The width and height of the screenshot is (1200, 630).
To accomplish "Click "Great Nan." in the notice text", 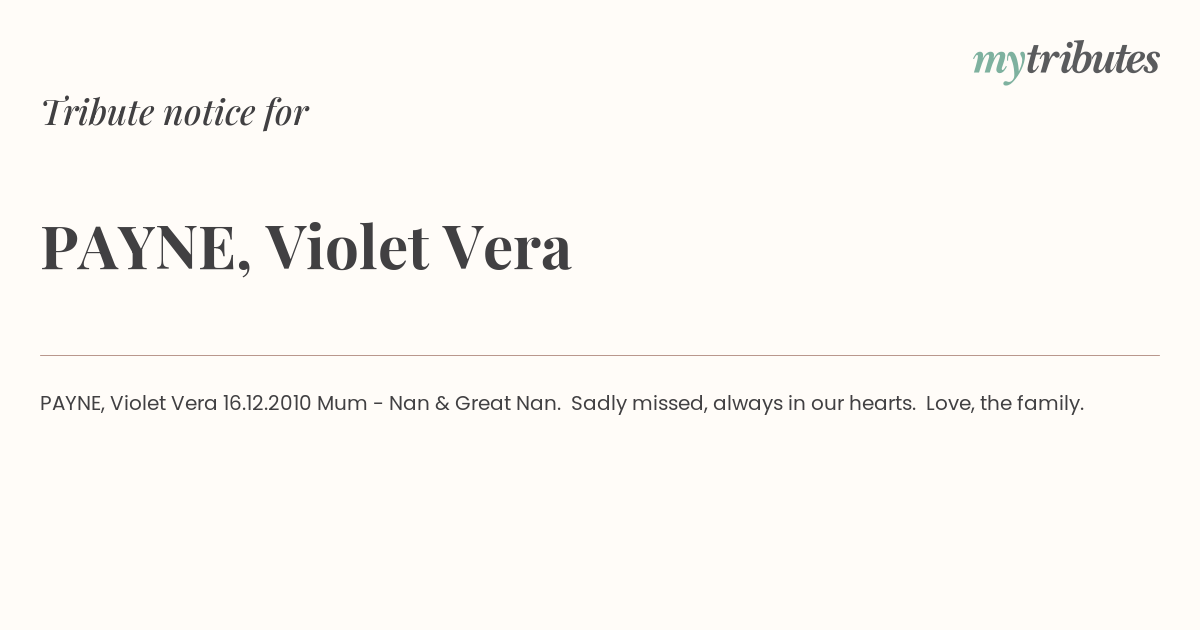I will click(508, 403).
